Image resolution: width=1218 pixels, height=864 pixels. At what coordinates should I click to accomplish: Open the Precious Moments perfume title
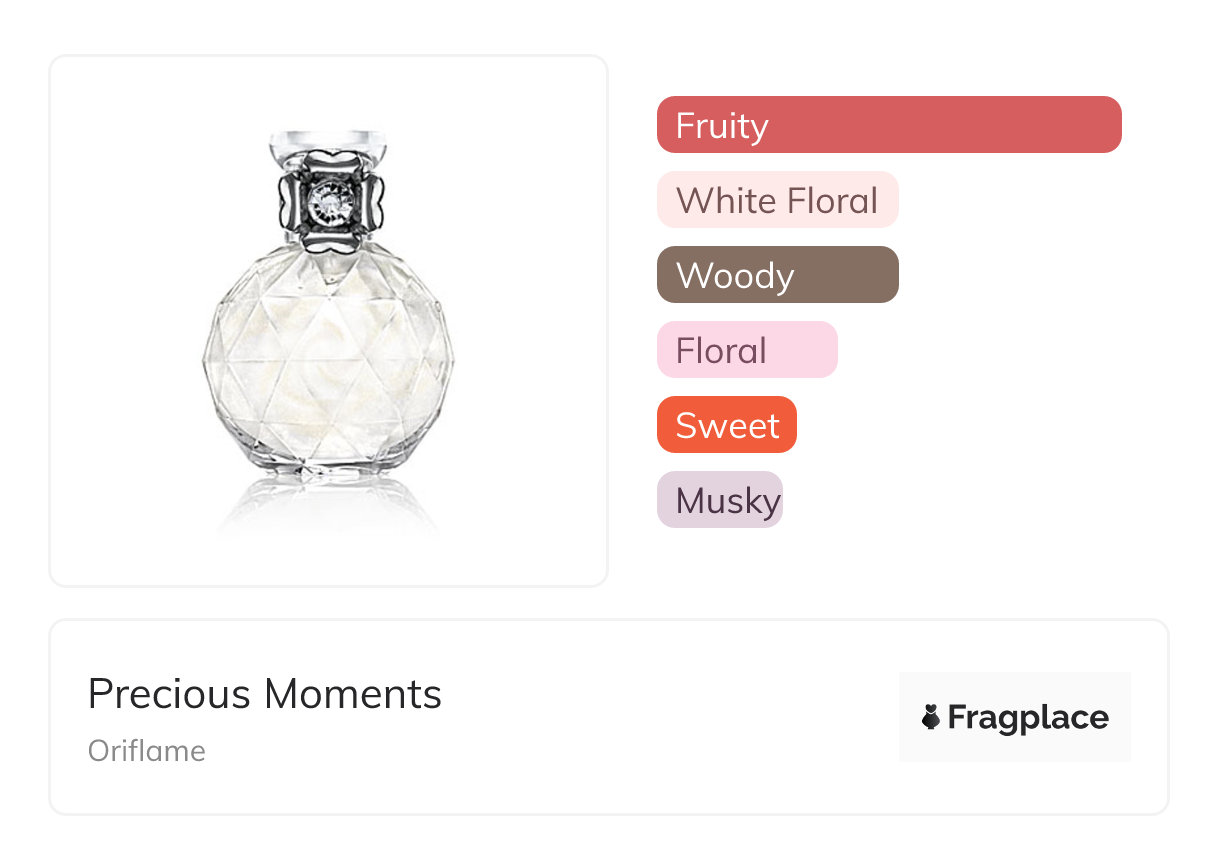pyautogui.click(x=265, y=694)
